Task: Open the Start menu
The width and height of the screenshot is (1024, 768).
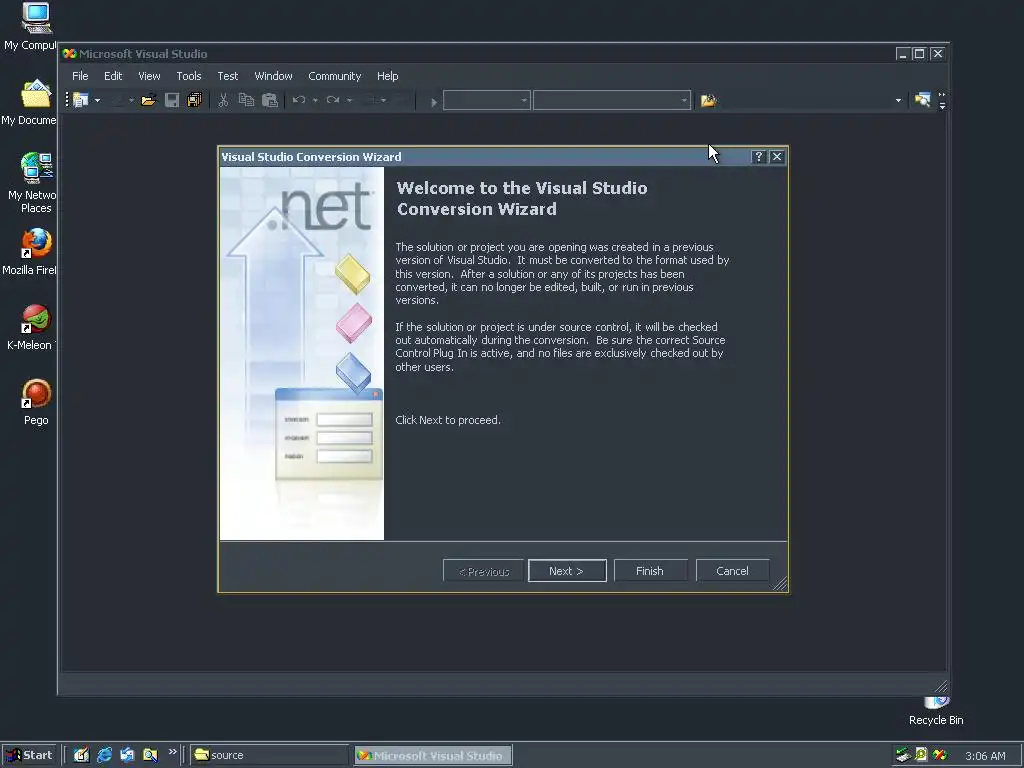Action: (x=29, y=755)
